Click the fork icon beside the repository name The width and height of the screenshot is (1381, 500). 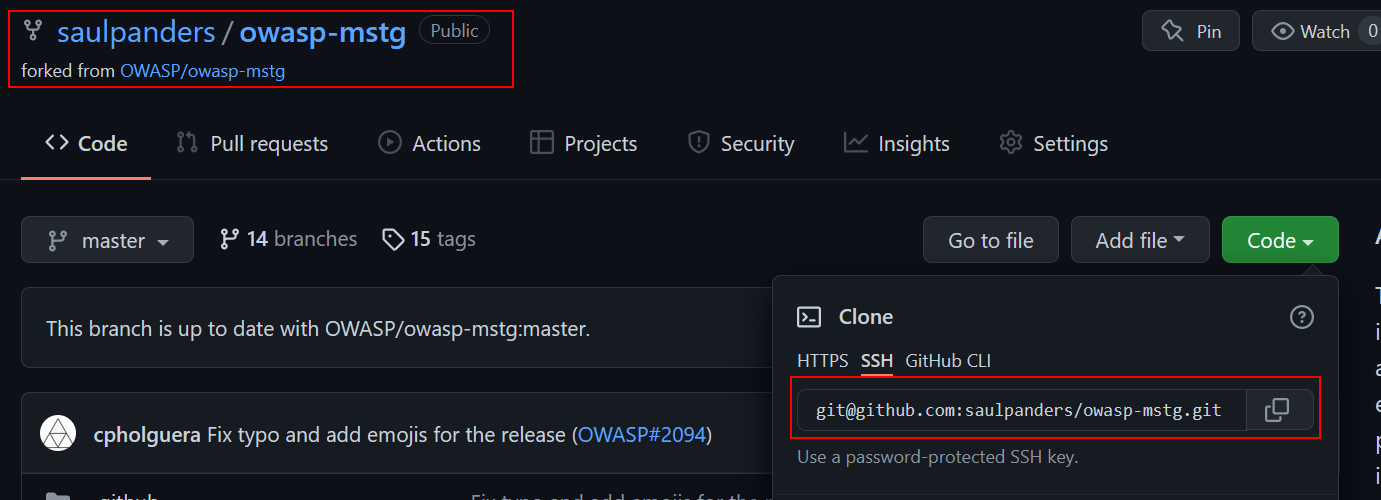[33, 32]
